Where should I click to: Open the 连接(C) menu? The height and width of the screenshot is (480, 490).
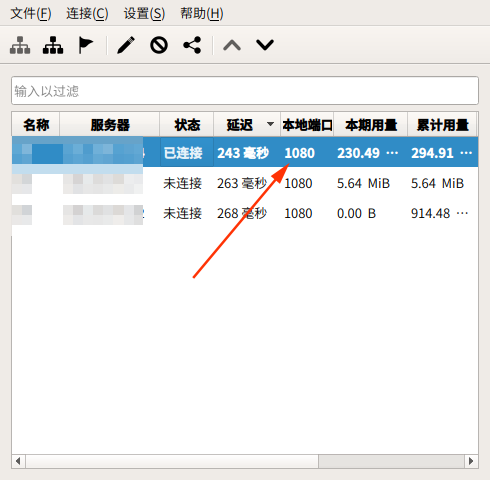pos(87,14)
